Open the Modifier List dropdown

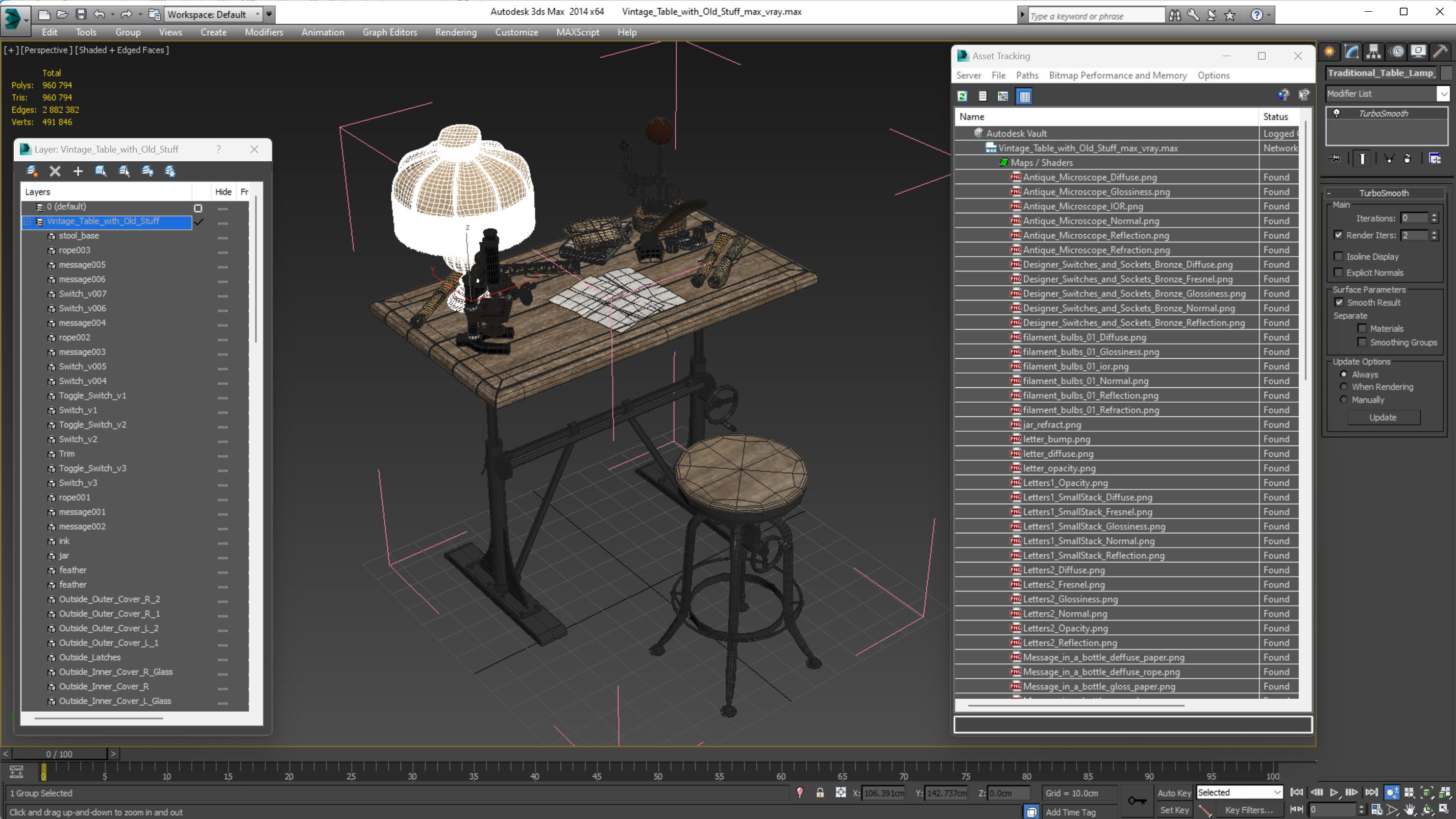1444,94
